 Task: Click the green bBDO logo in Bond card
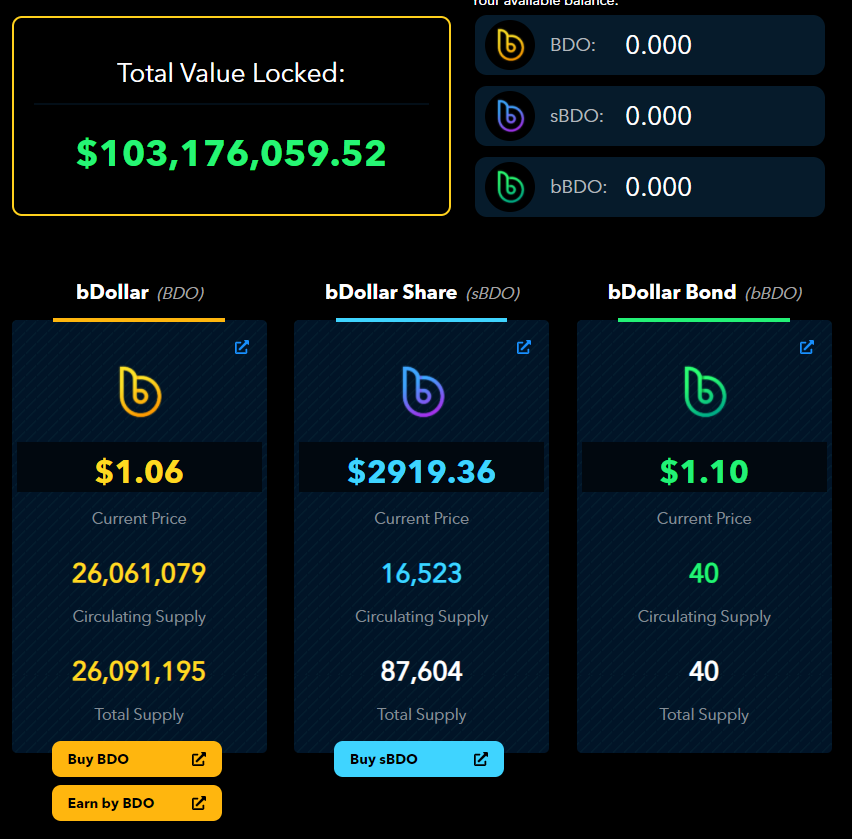705,392
